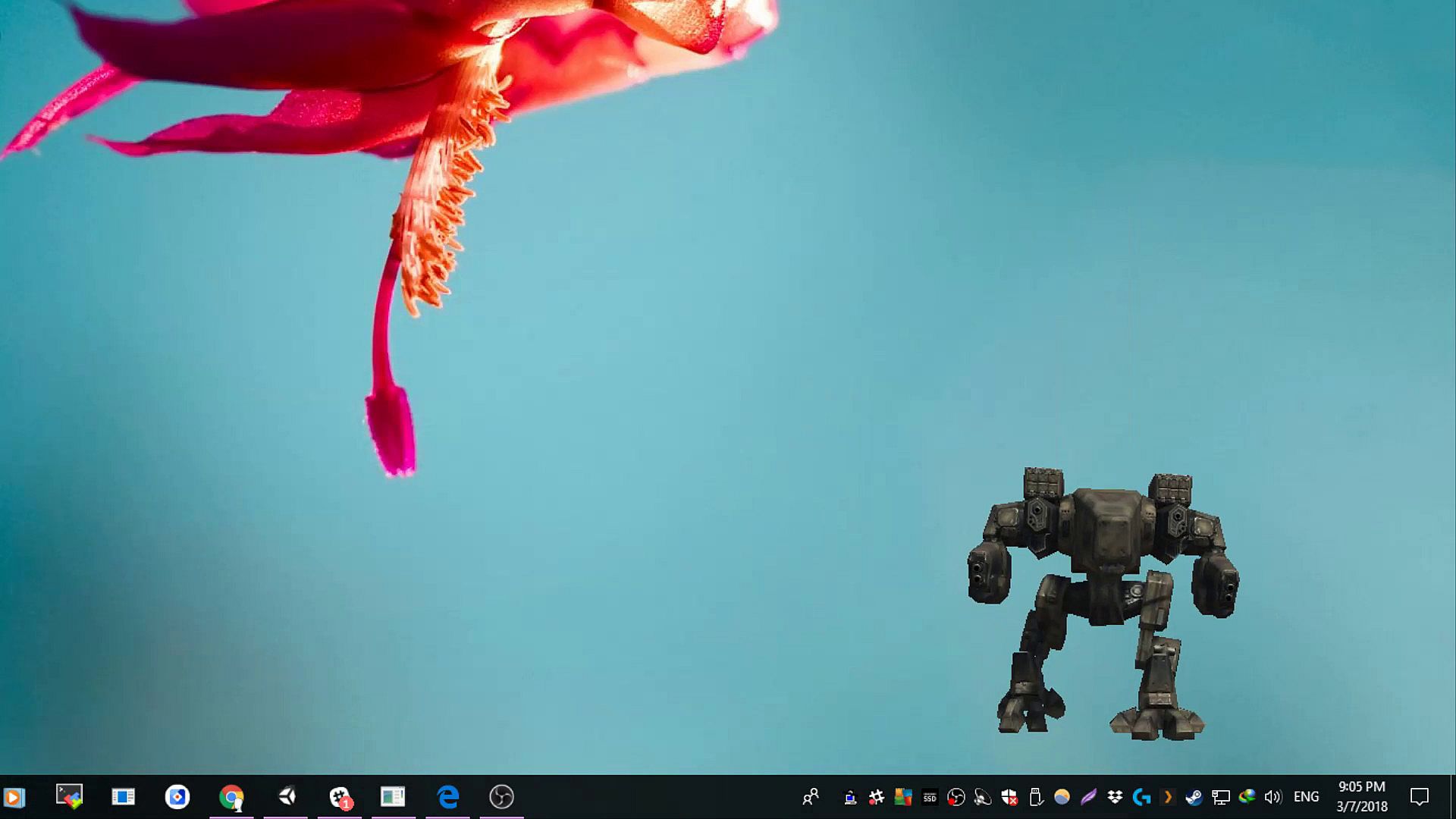Click the safely remove USB hardware icon

1035,797
